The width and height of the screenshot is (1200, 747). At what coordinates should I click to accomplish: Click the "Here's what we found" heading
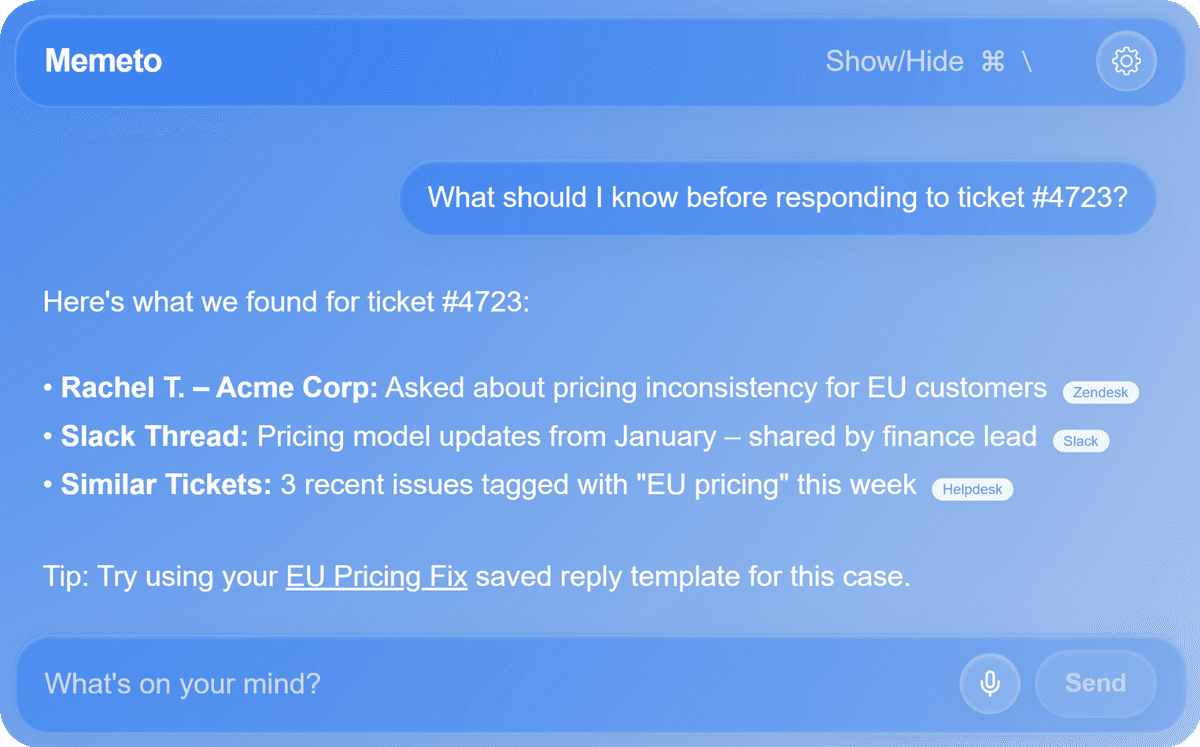click(x=285, y=301)
